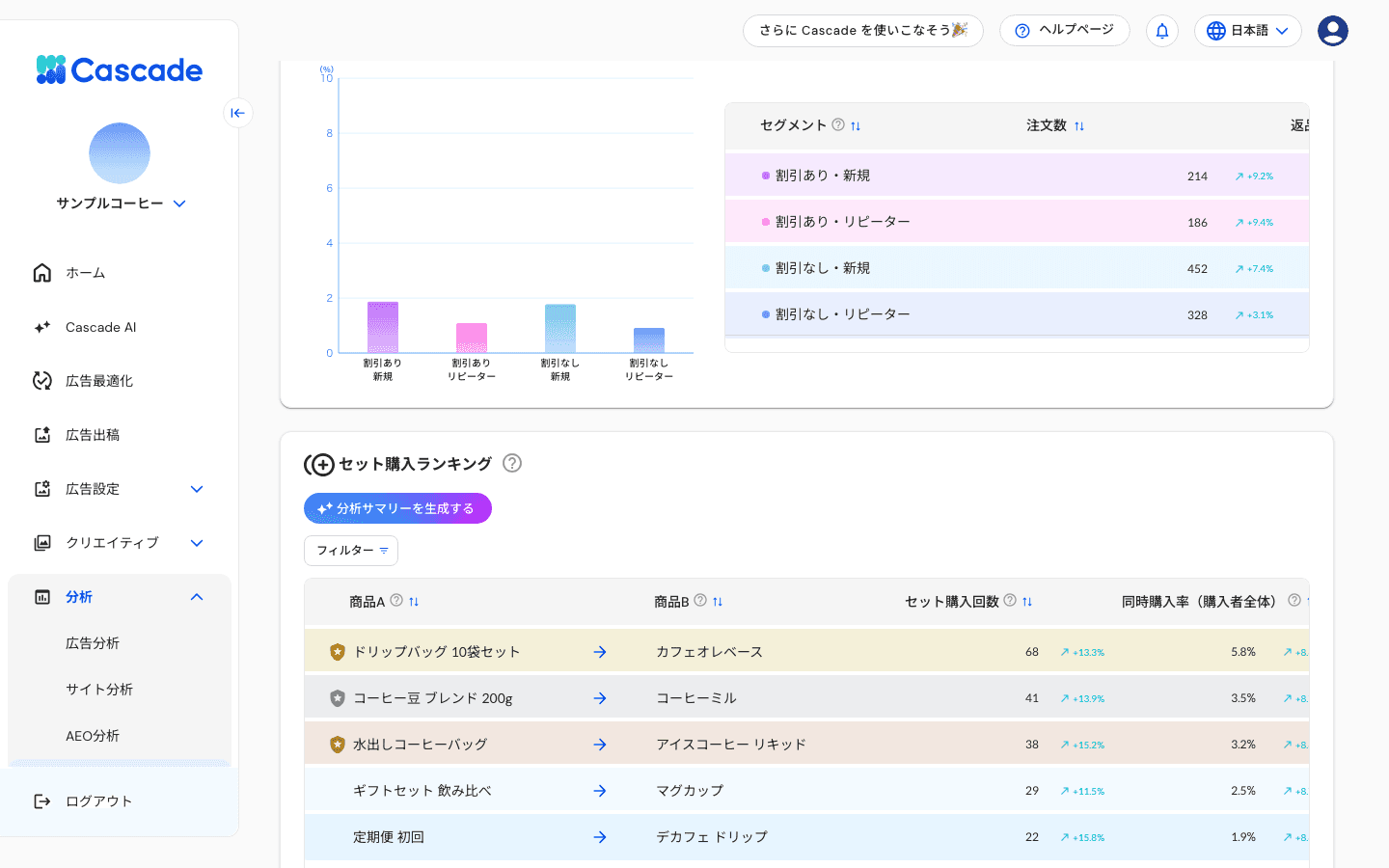The width and height of the screenshot is (1389, 868).
Task: Show help for 同時購入率 column
Action: click(x=1294, y=600)
